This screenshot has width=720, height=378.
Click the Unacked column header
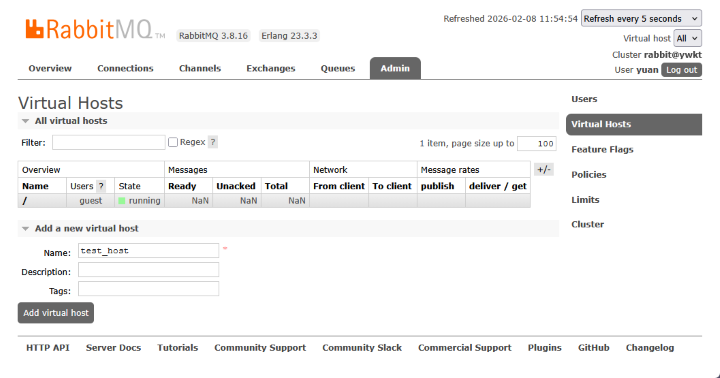(236, 186)
